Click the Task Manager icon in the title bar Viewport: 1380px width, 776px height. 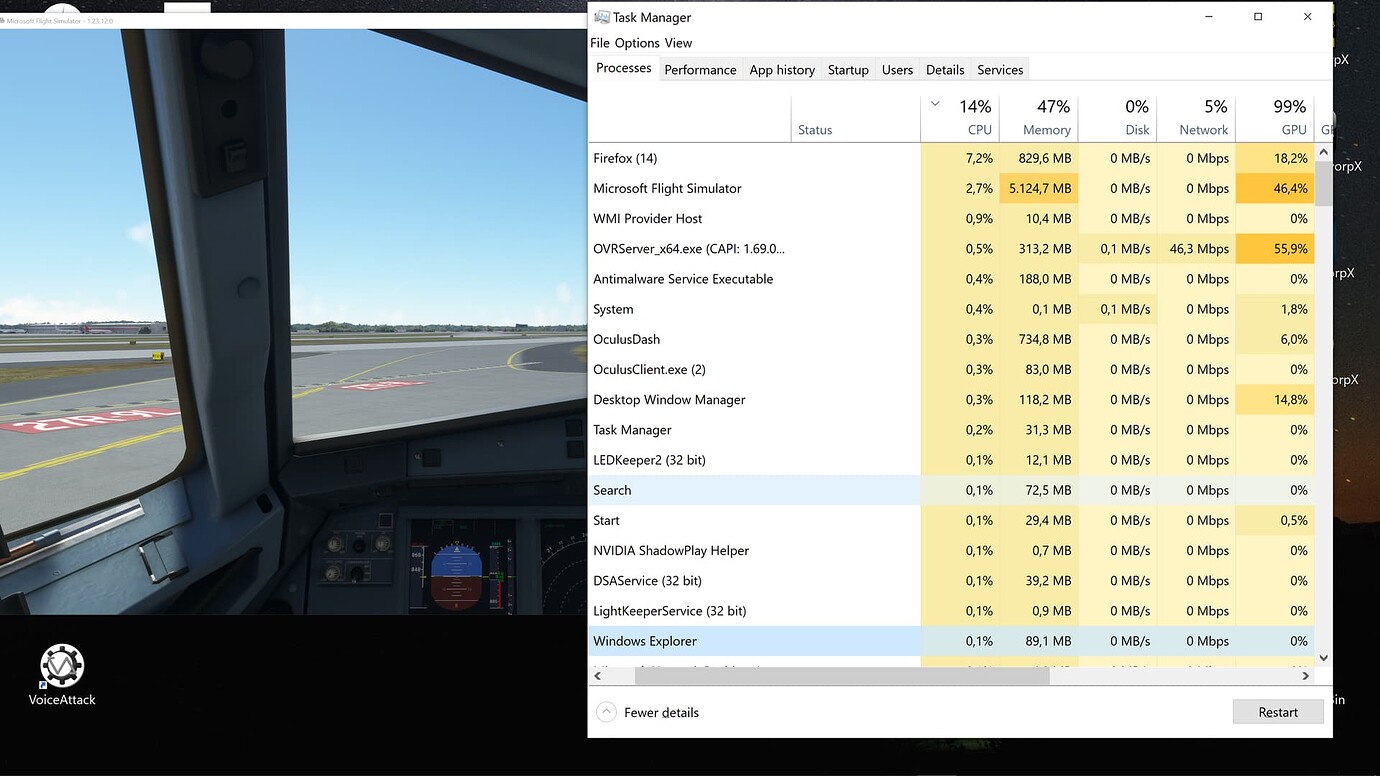pyautogui.click(x=601, y=17)
